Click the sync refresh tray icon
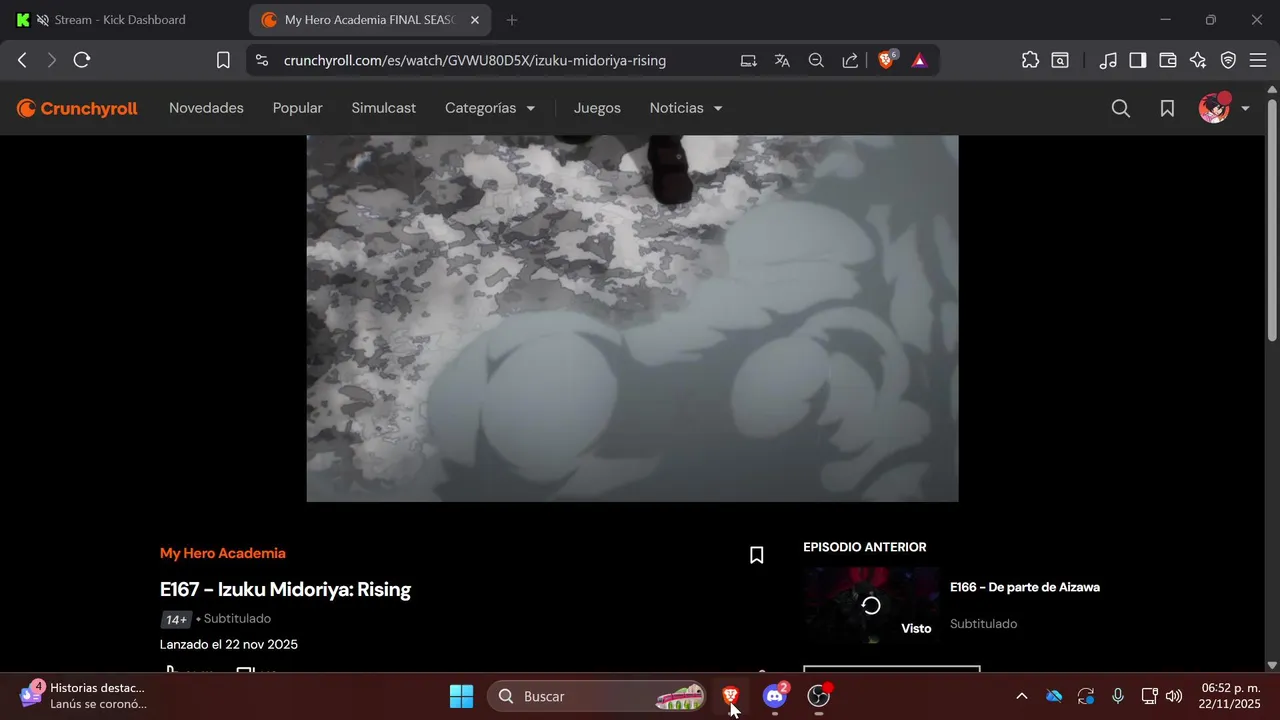Image resolution: width=1280 pixels, height=720 pixels. (1086, 696)
